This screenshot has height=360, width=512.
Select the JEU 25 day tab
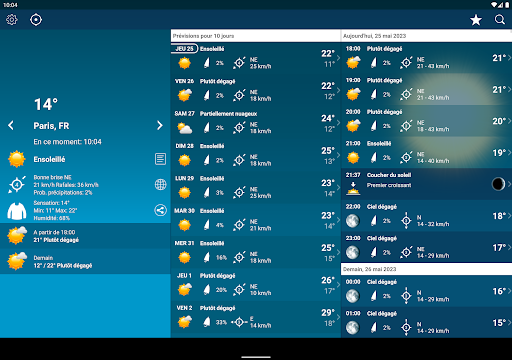(184, 49)
